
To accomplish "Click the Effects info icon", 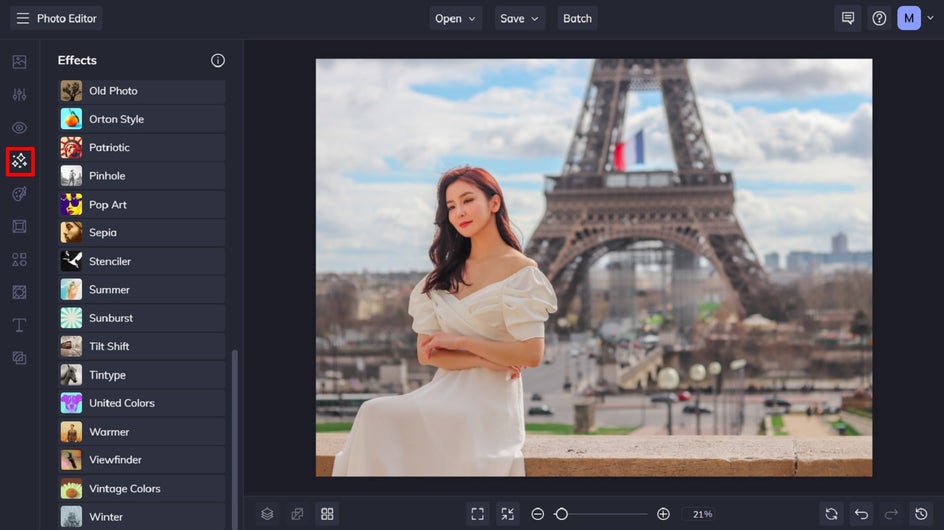I will (x=218, y=60).
